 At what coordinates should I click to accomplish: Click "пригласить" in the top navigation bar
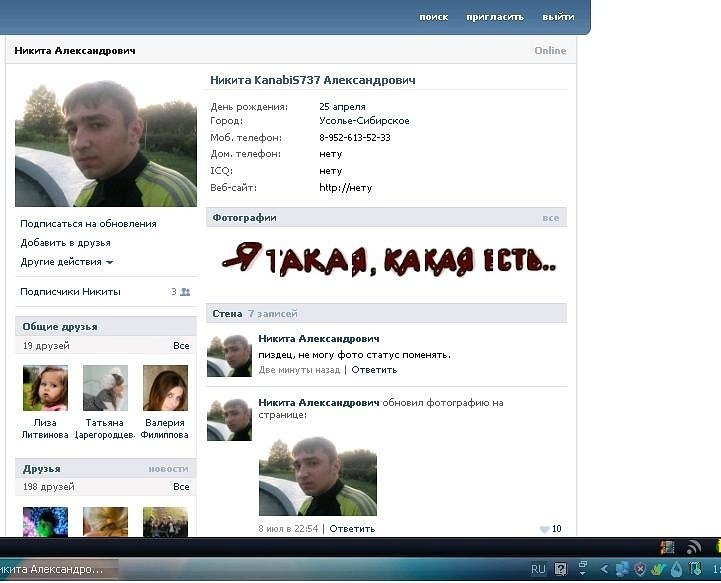click(x=494, y=17)
